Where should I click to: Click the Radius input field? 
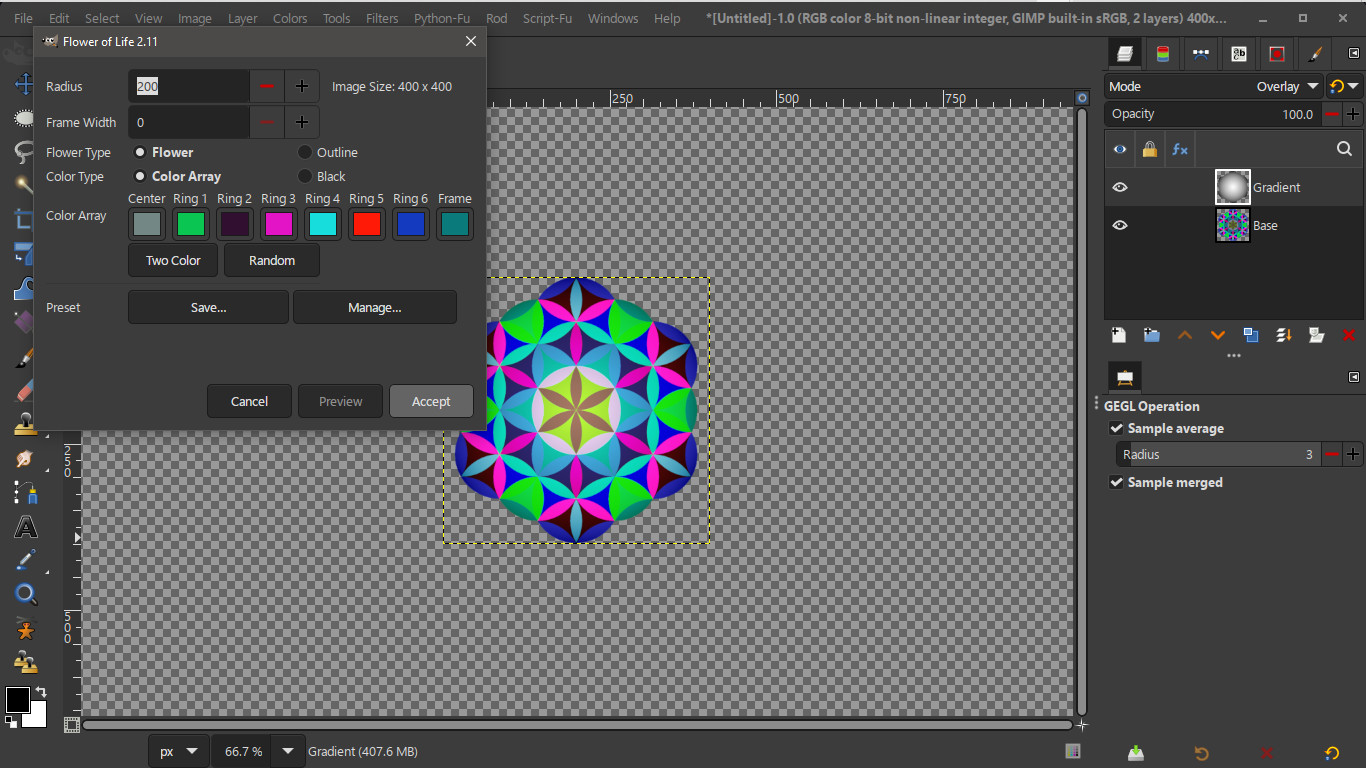click(x=189, y=87)
